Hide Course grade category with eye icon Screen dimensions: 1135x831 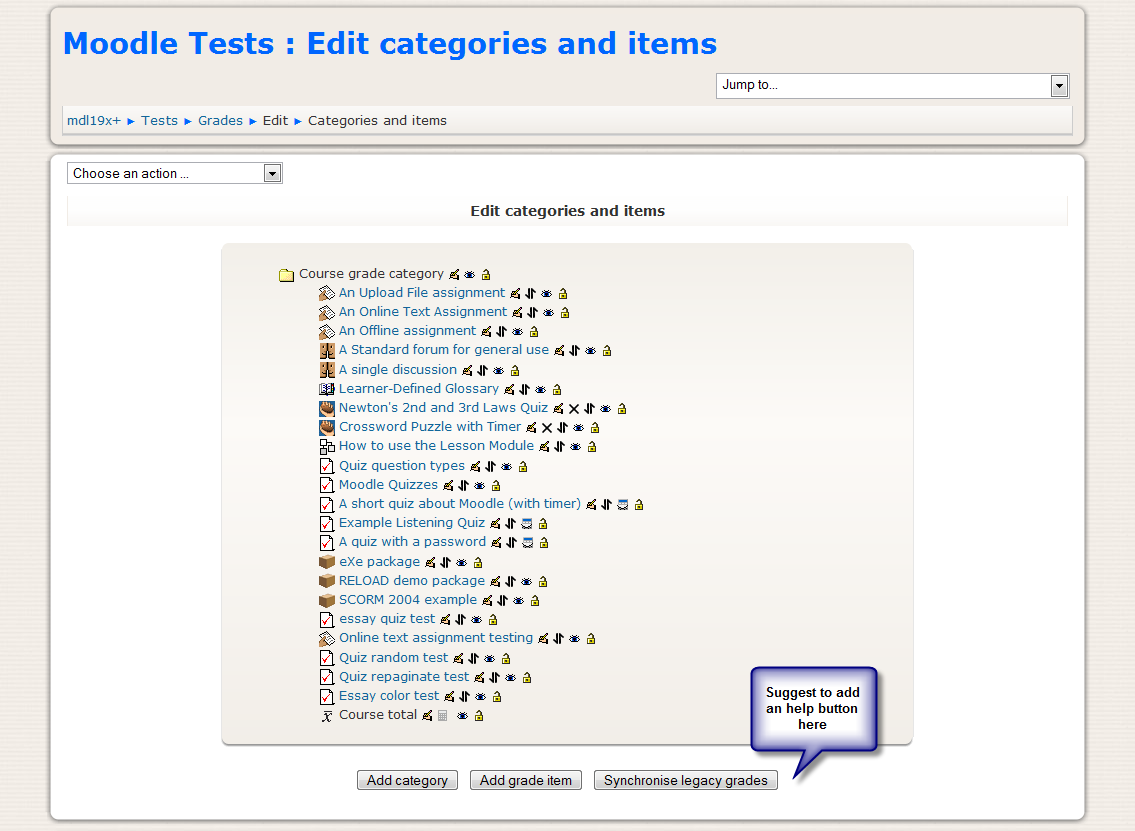click(x=470, y=274)
